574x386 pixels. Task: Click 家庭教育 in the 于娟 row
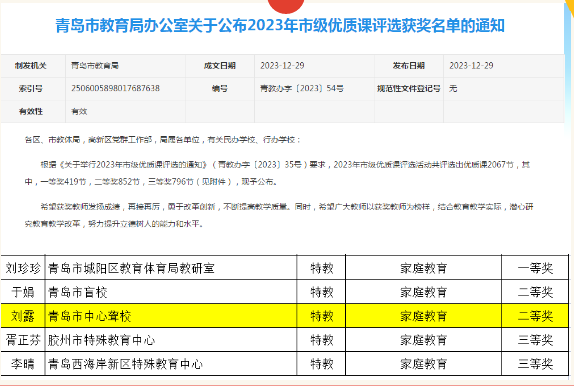[x=424, y=292]
